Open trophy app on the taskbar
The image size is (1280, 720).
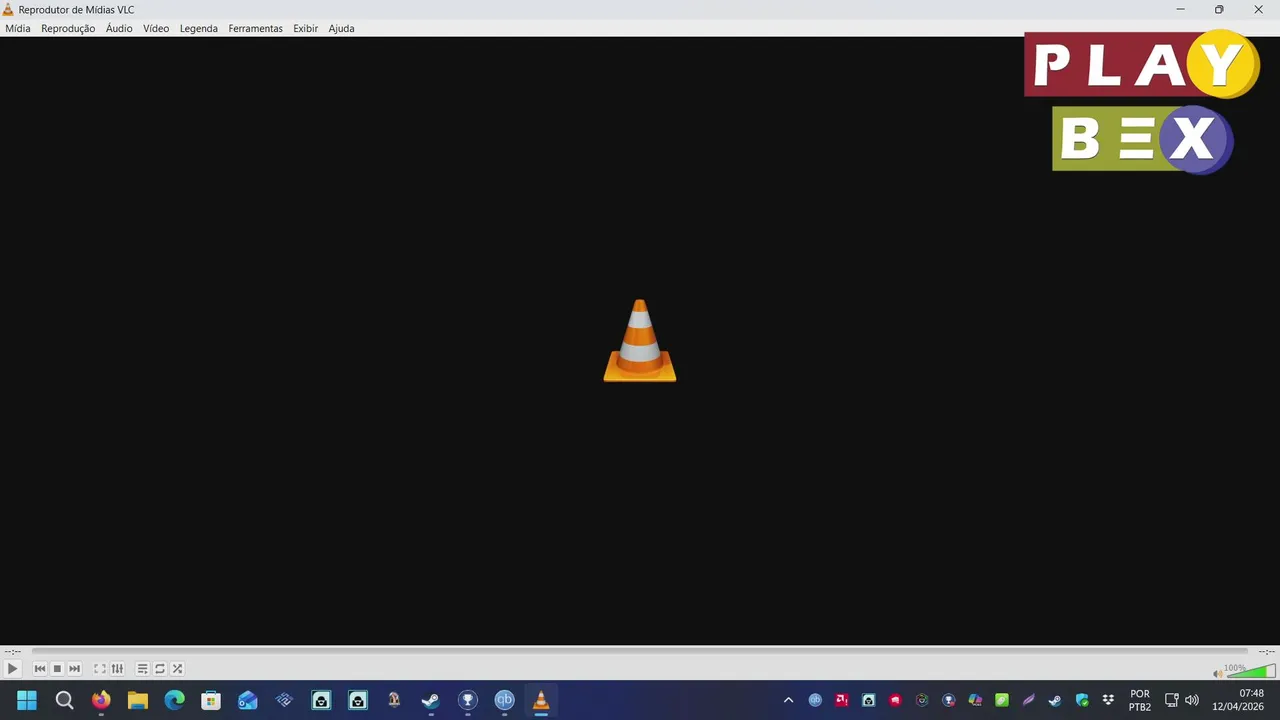click(468, 700)
